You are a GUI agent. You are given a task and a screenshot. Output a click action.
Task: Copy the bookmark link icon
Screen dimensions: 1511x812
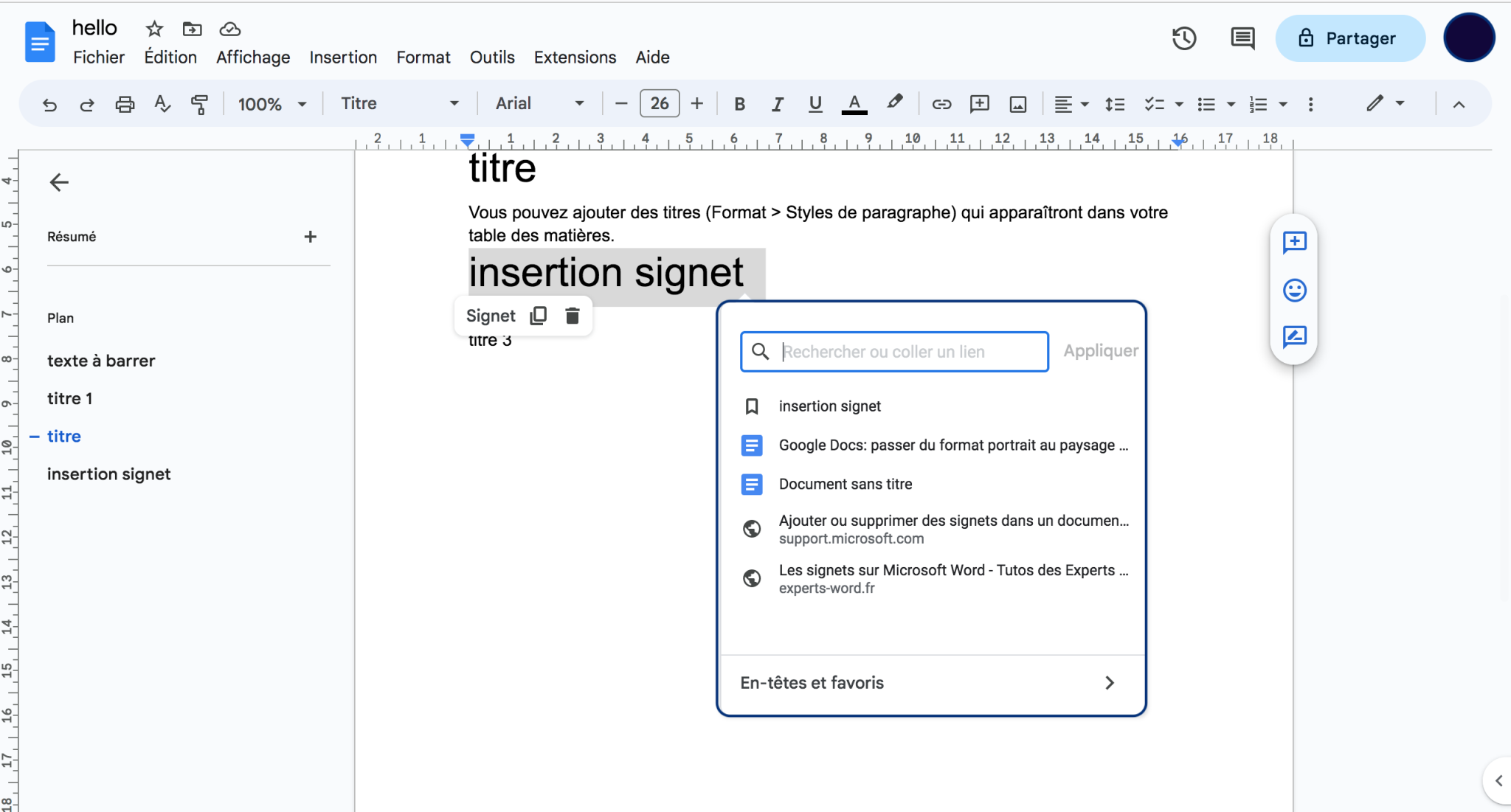[x=537, y=315]
